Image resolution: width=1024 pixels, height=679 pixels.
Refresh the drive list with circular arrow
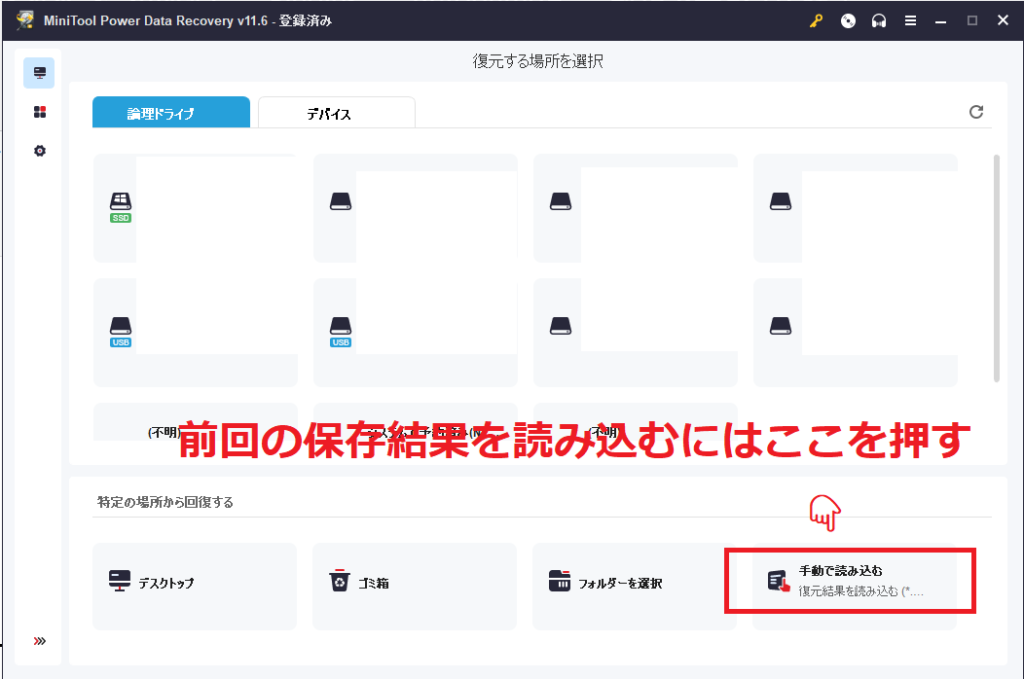[976, 112]
